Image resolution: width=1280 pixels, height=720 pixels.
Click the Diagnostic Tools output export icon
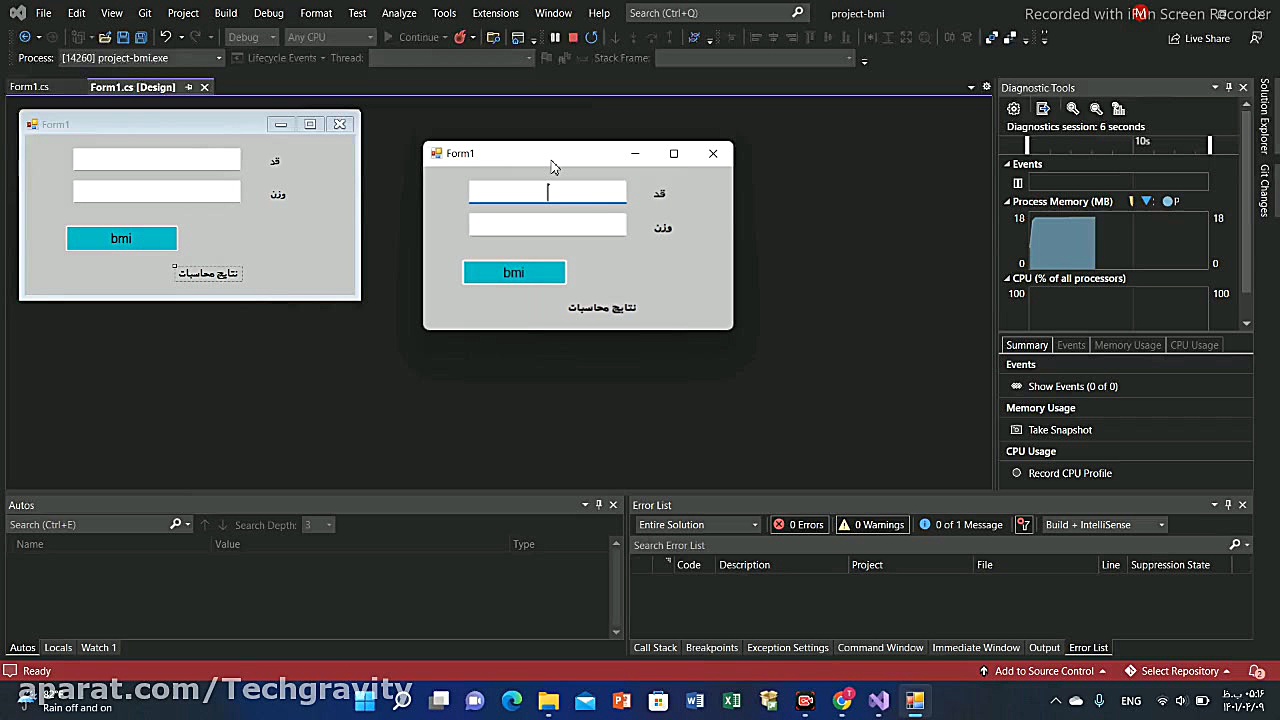1043,108
